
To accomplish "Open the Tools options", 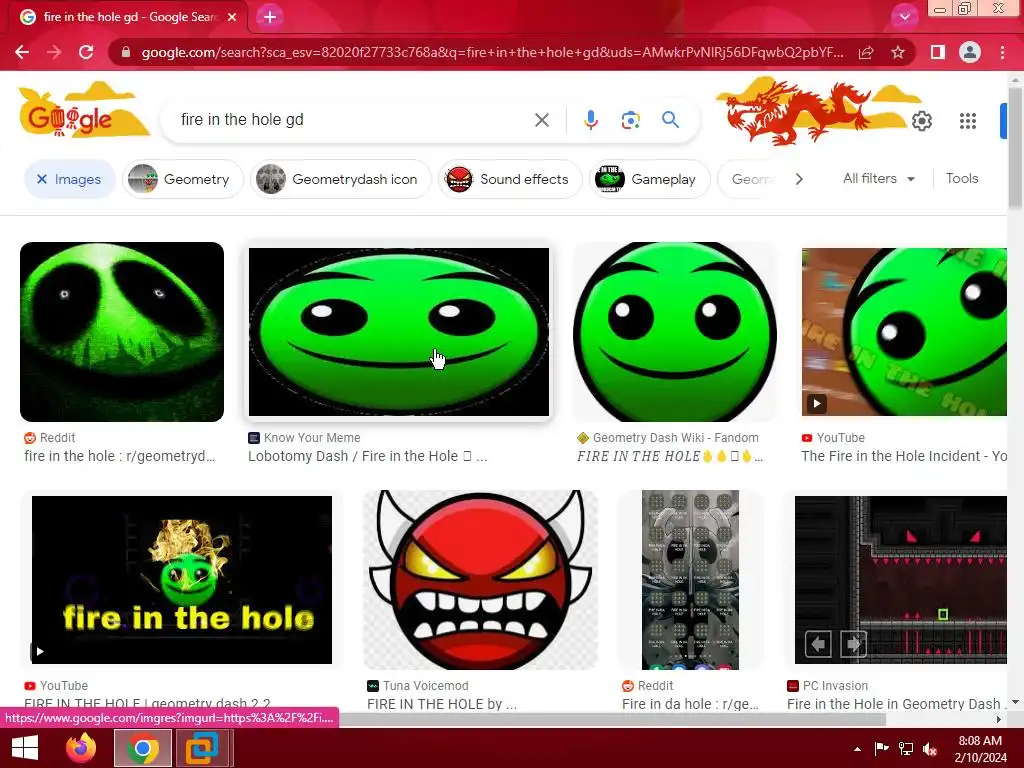I will [962, 178].
